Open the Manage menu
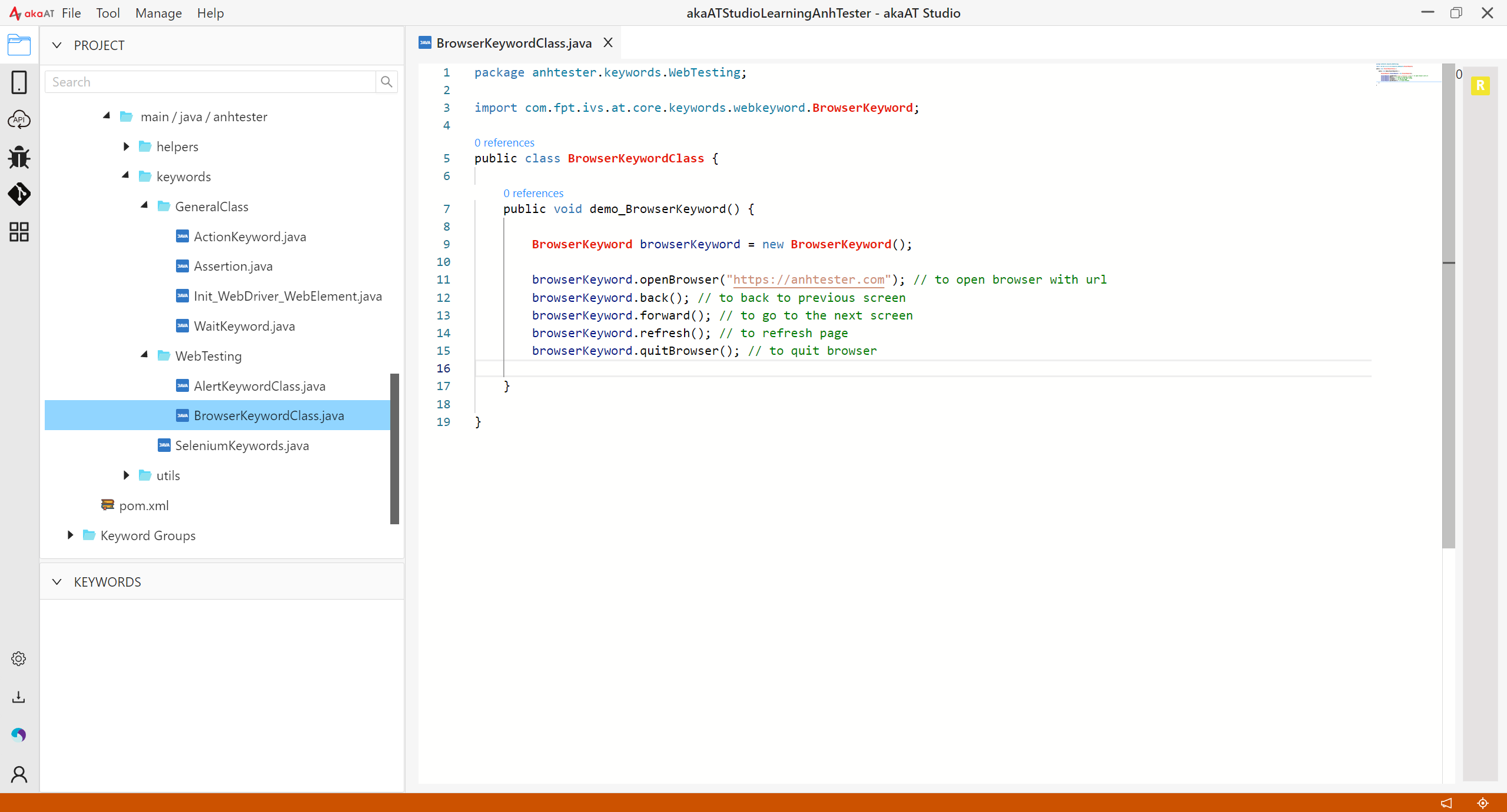This screenshot has height=812, width=1507. tap(158, 13)
